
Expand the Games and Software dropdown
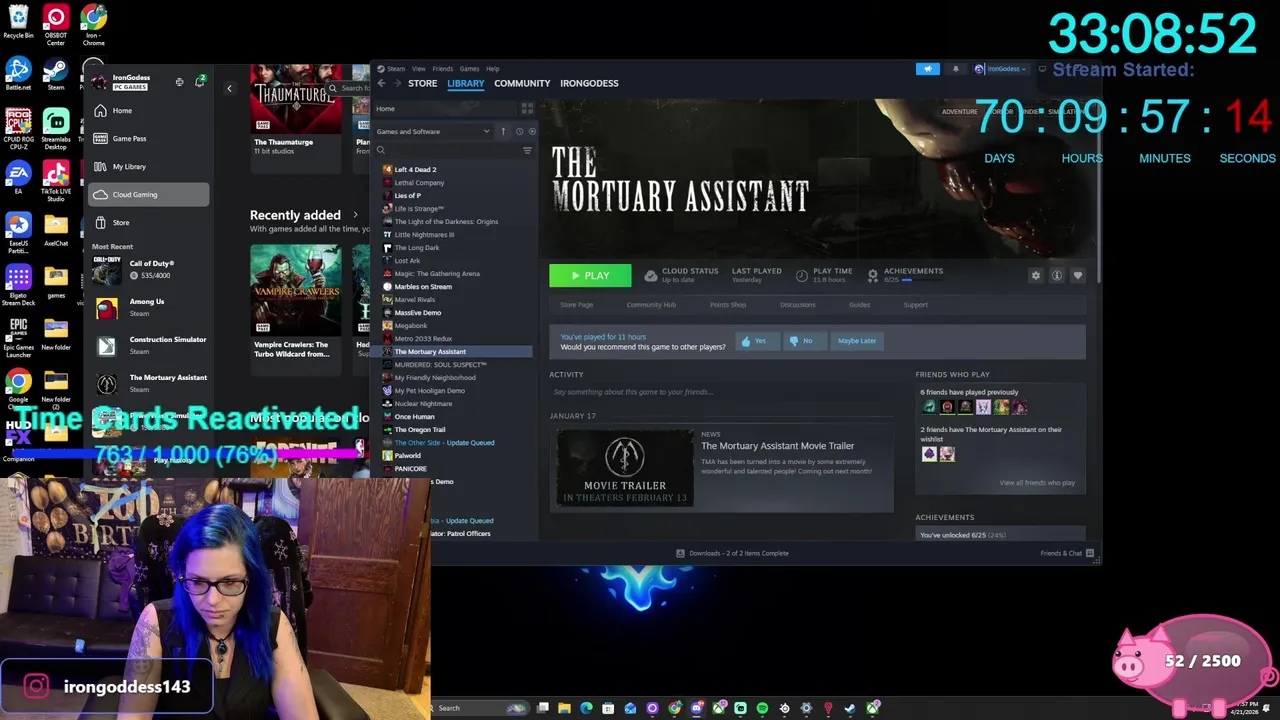point(433,131)
